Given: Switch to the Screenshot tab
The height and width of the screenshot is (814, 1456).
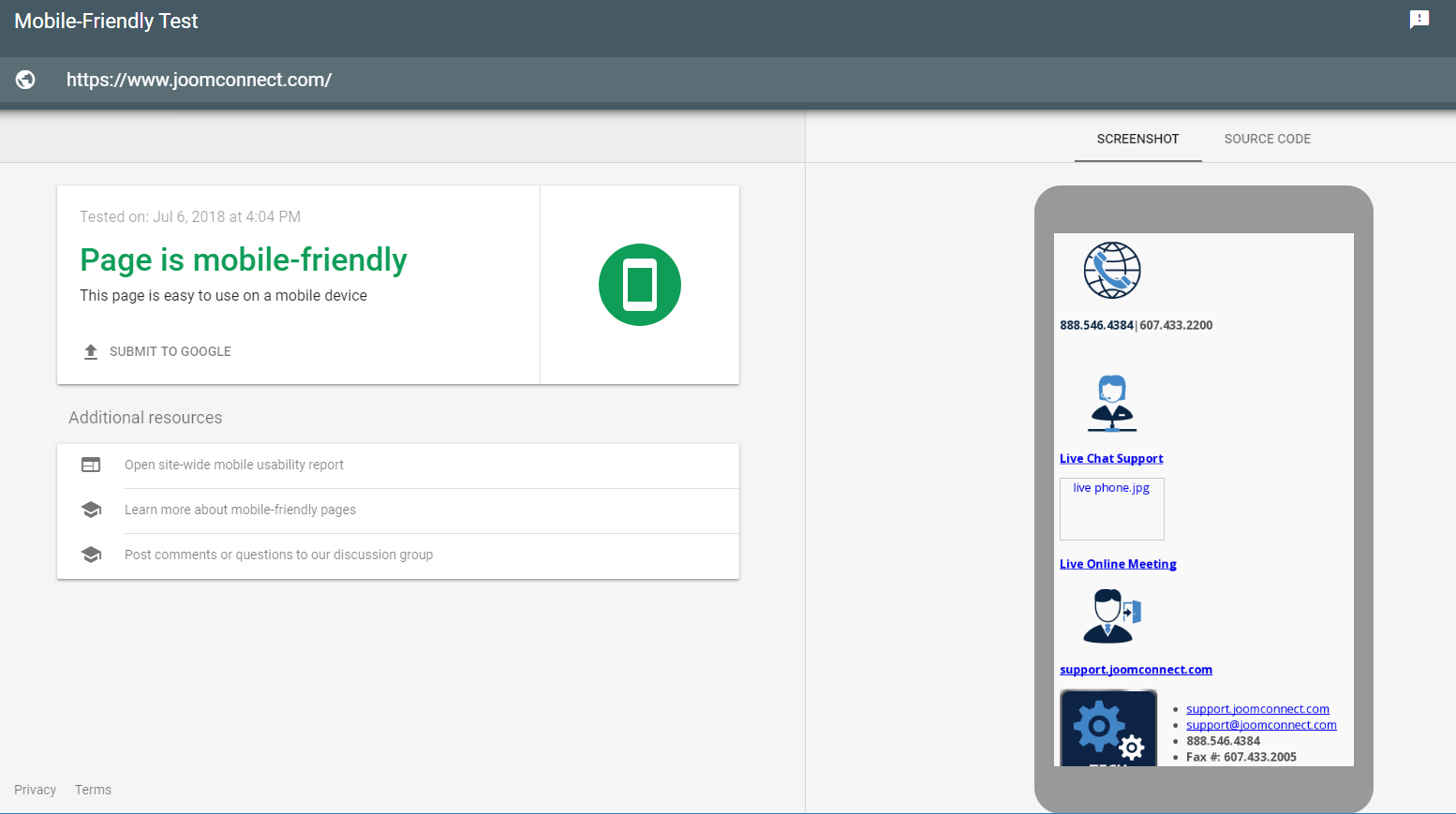Looking at the screenshot, I should (1138, 139).
